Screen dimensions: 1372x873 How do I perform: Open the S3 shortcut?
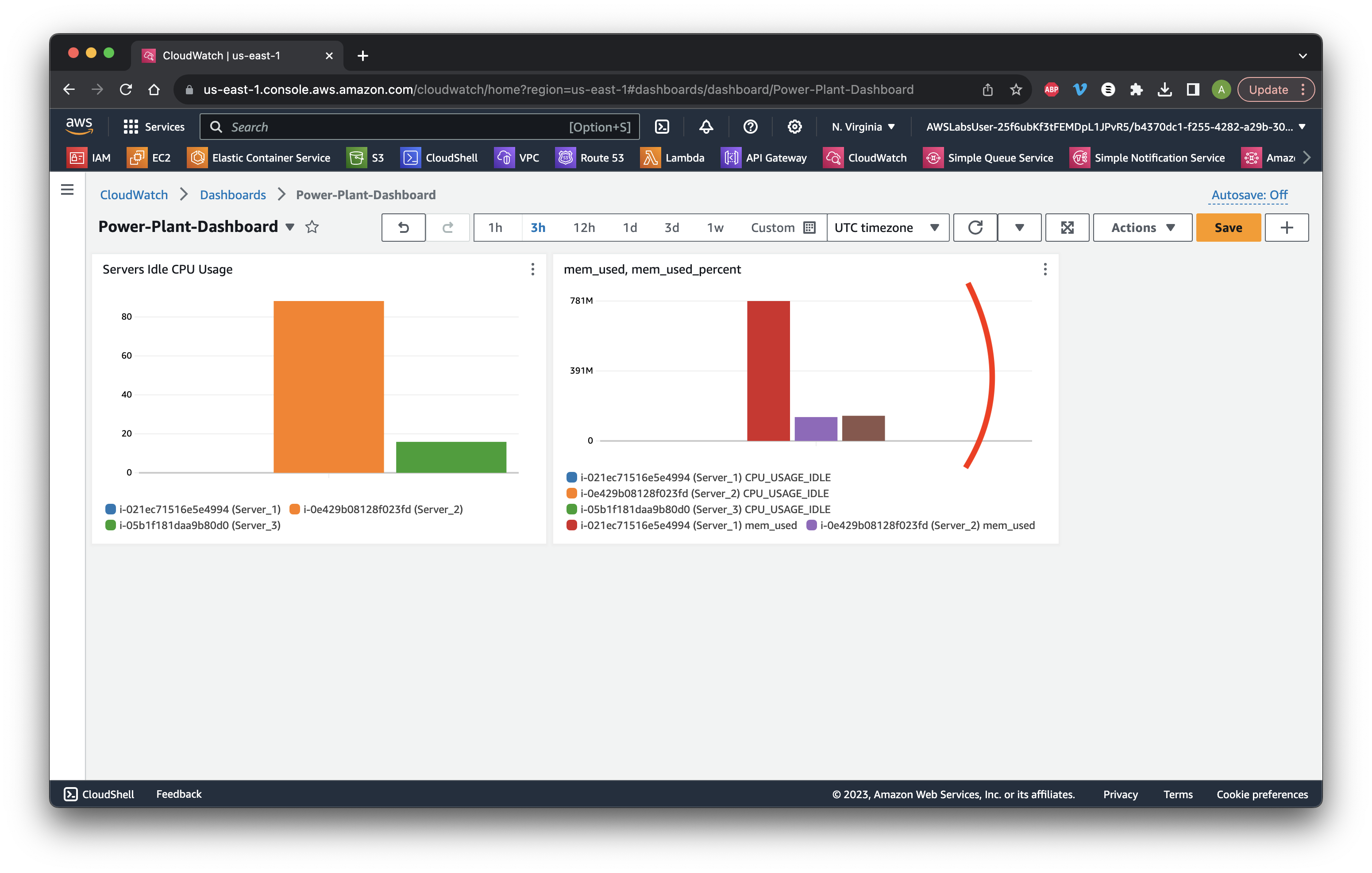click(365, 158)
